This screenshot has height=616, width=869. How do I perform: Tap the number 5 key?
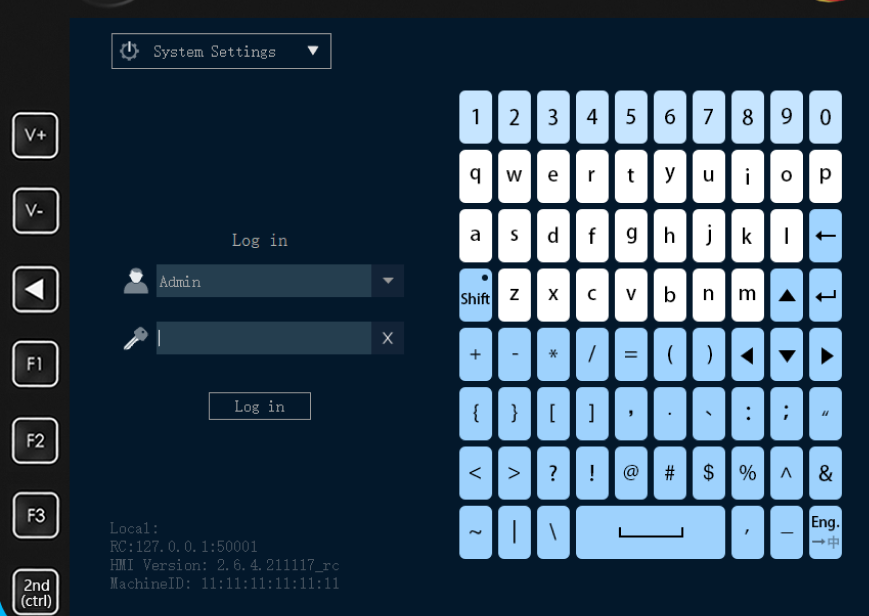click(x=631, y=117)
